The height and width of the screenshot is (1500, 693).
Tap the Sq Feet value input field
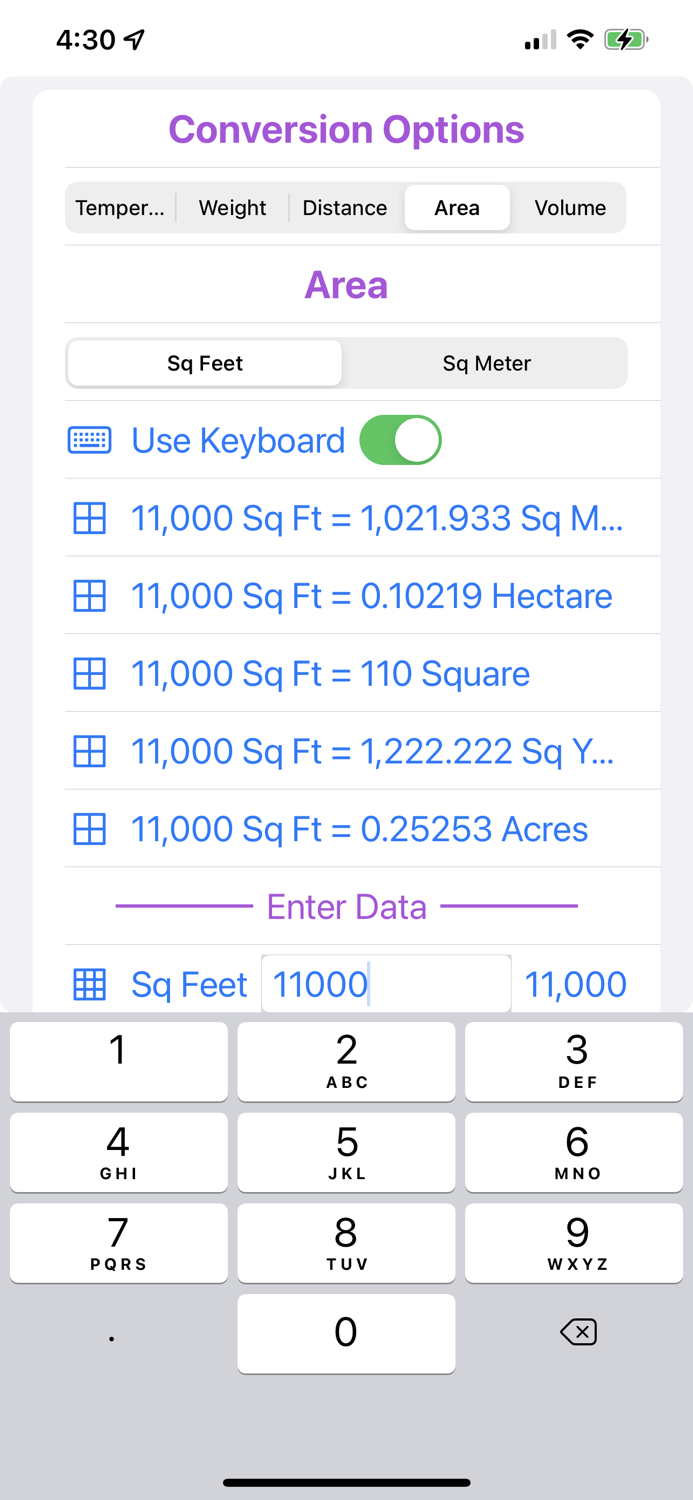click(386, 984)
